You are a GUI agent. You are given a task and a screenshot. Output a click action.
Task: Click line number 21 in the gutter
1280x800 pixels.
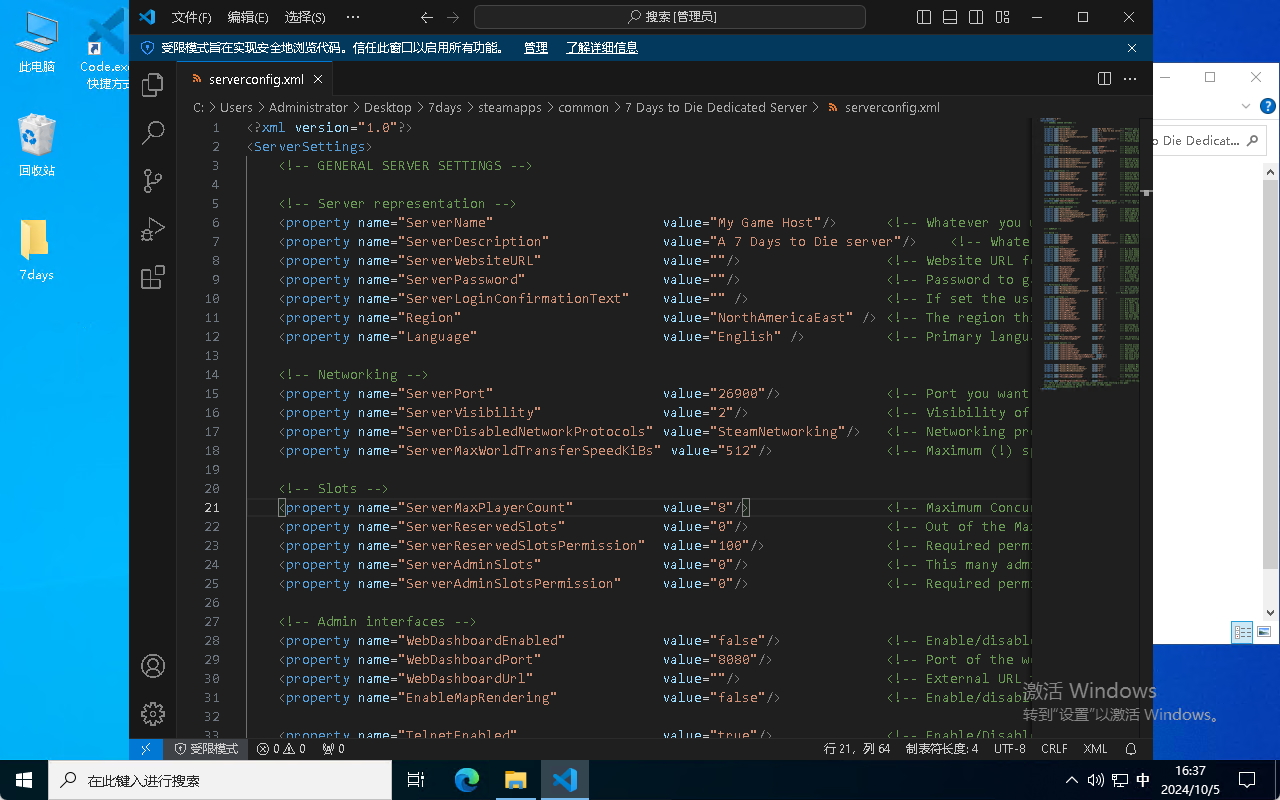pos(212,507)
